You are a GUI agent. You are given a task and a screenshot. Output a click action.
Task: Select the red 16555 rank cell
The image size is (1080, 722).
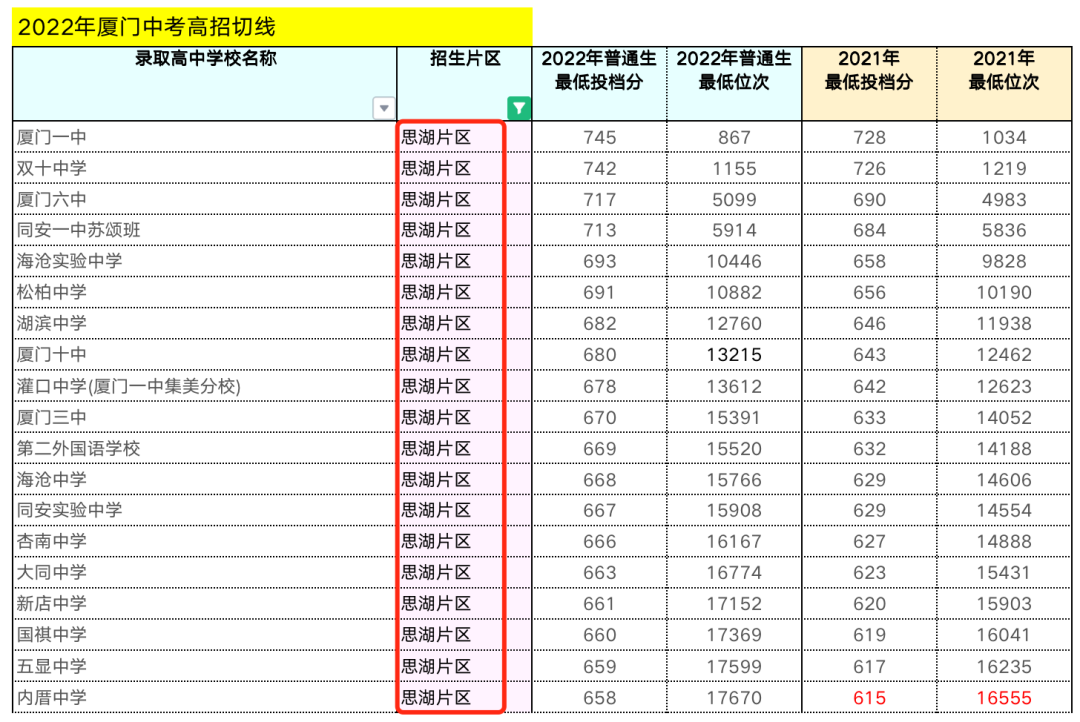(x=1004, y=697)
